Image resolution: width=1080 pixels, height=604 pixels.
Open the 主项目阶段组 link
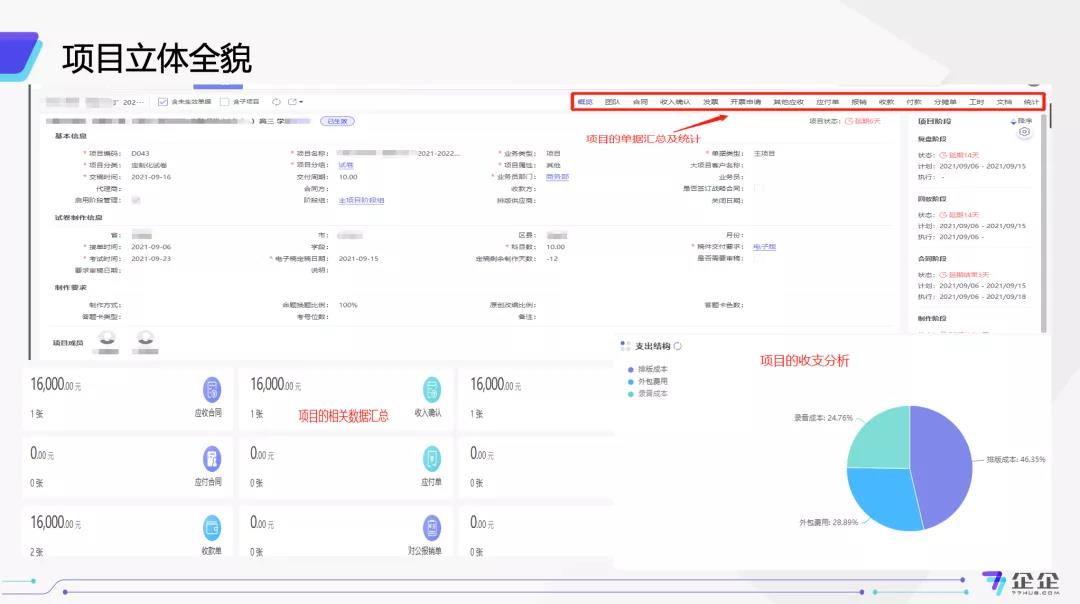(x=361, y=200)
